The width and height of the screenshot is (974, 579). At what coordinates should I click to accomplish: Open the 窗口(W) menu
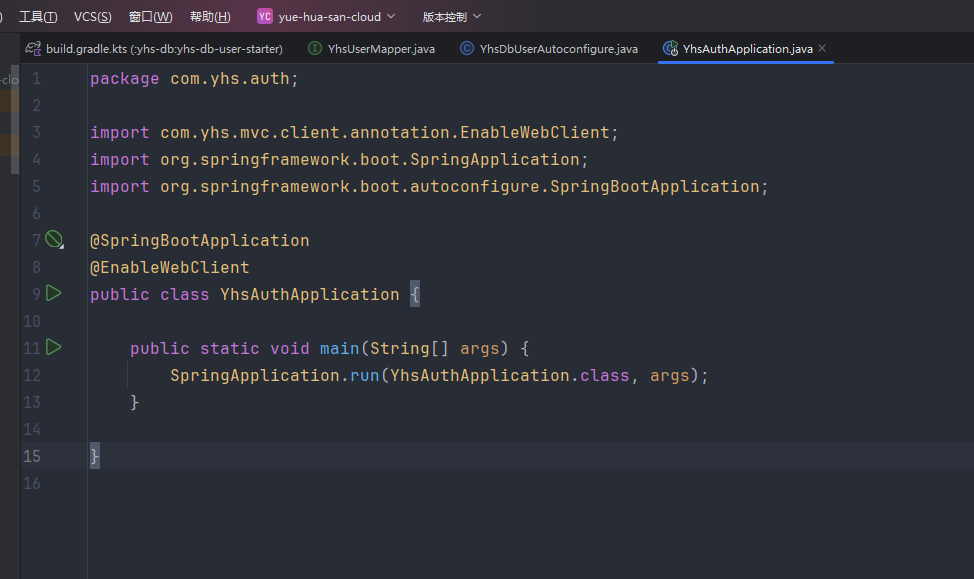pyautogui.click(x=150, y=17)
